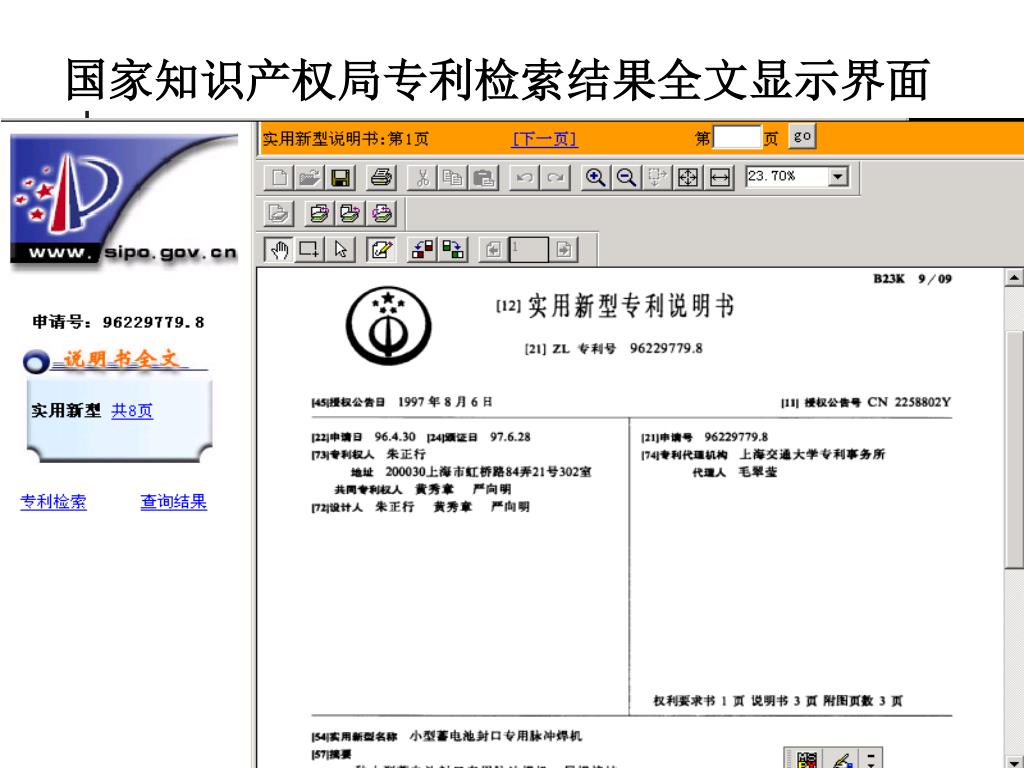Go to previous page with left arrow icon

pyautogui.click(x=494, y=249)
